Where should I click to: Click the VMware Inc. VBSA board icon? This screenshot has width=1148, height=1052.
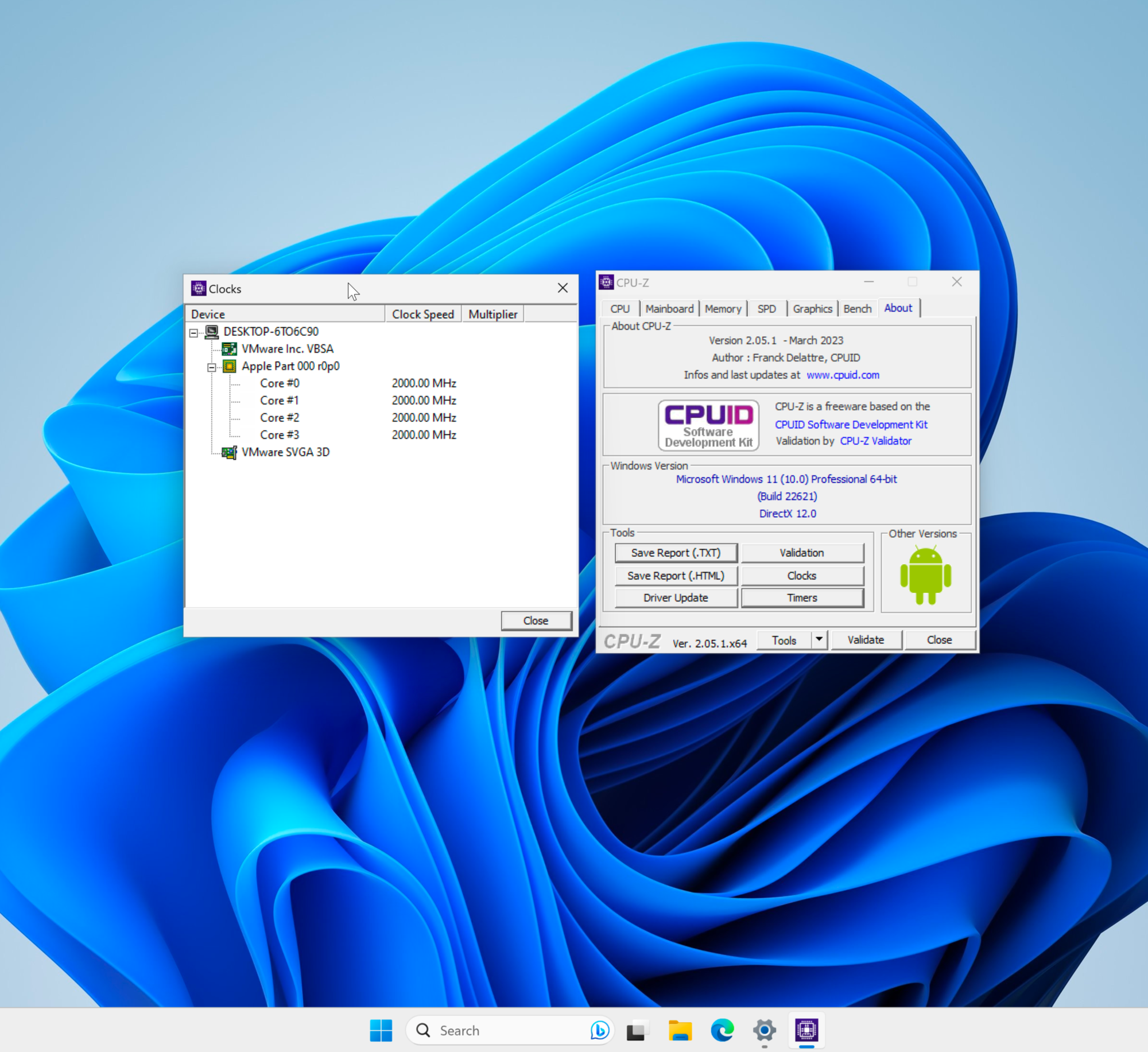(230, 349)
